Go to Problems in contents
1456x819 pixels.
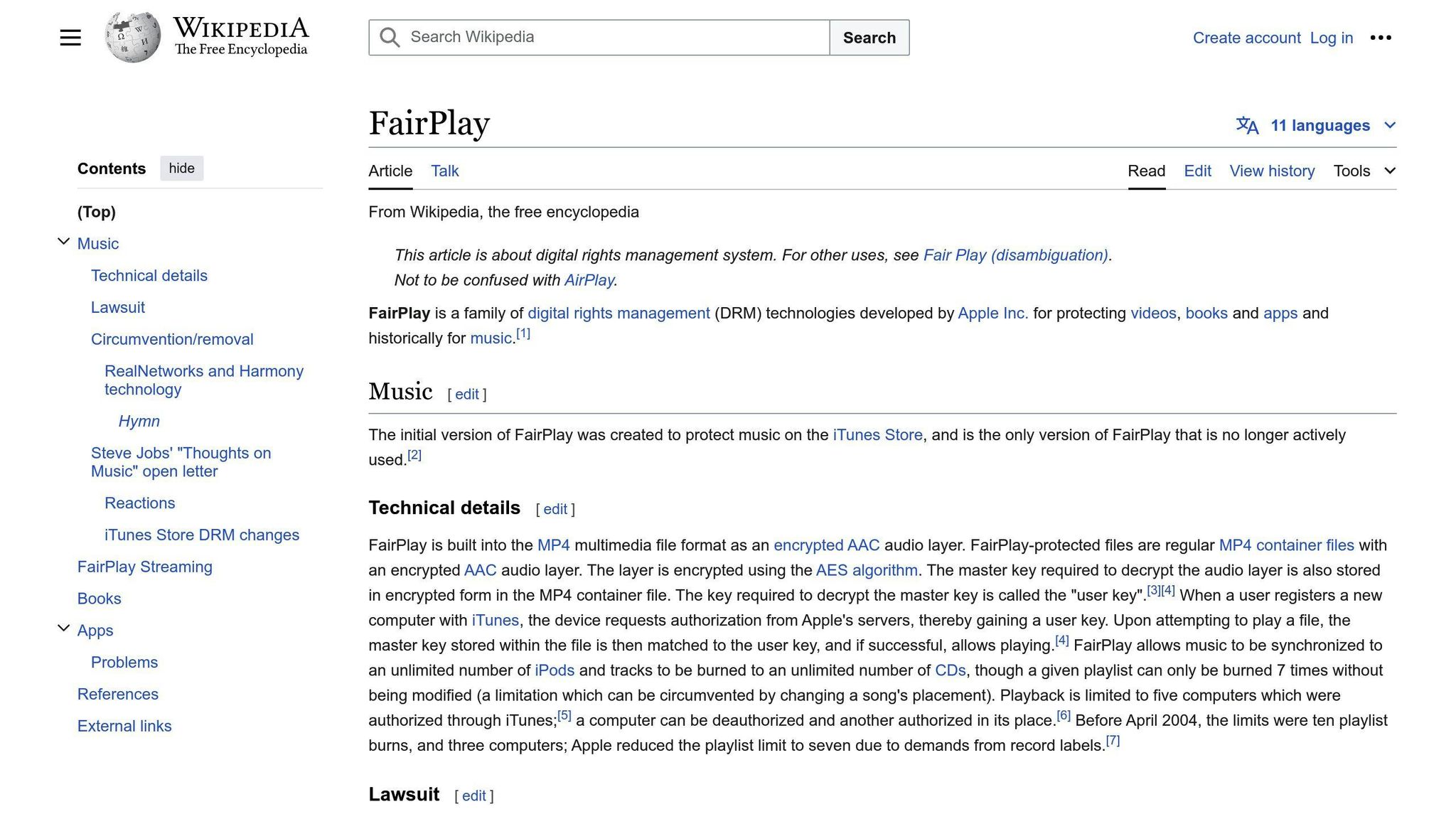[x=124, y=663]
